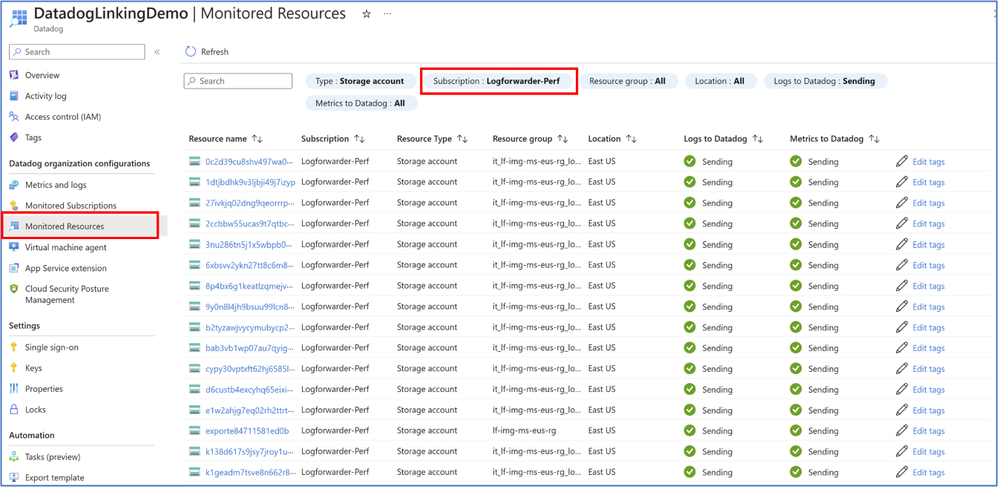Click Edit tags for 27ivkjq02dng9qeorrrp row
This screenshot has width=998, height=487.
pyautogui.click(x=929, y=203)
